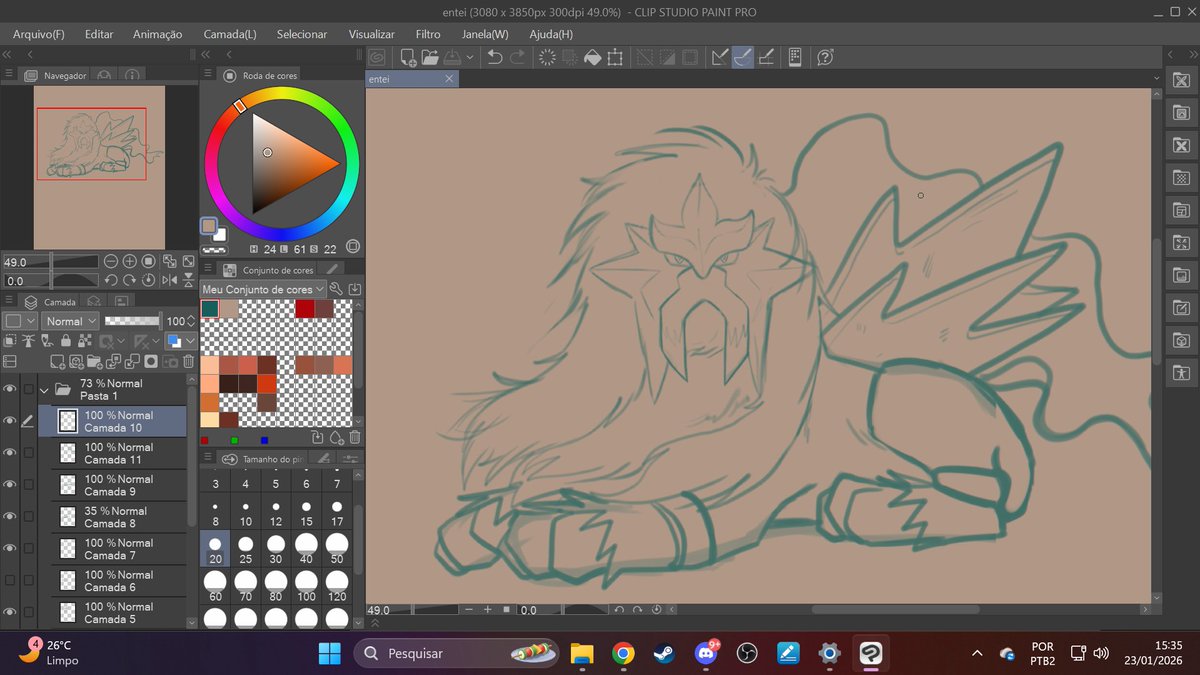1200x675 pixels.
Task: Expand save options arrow in command bar
Action: [x=470, y=57]
